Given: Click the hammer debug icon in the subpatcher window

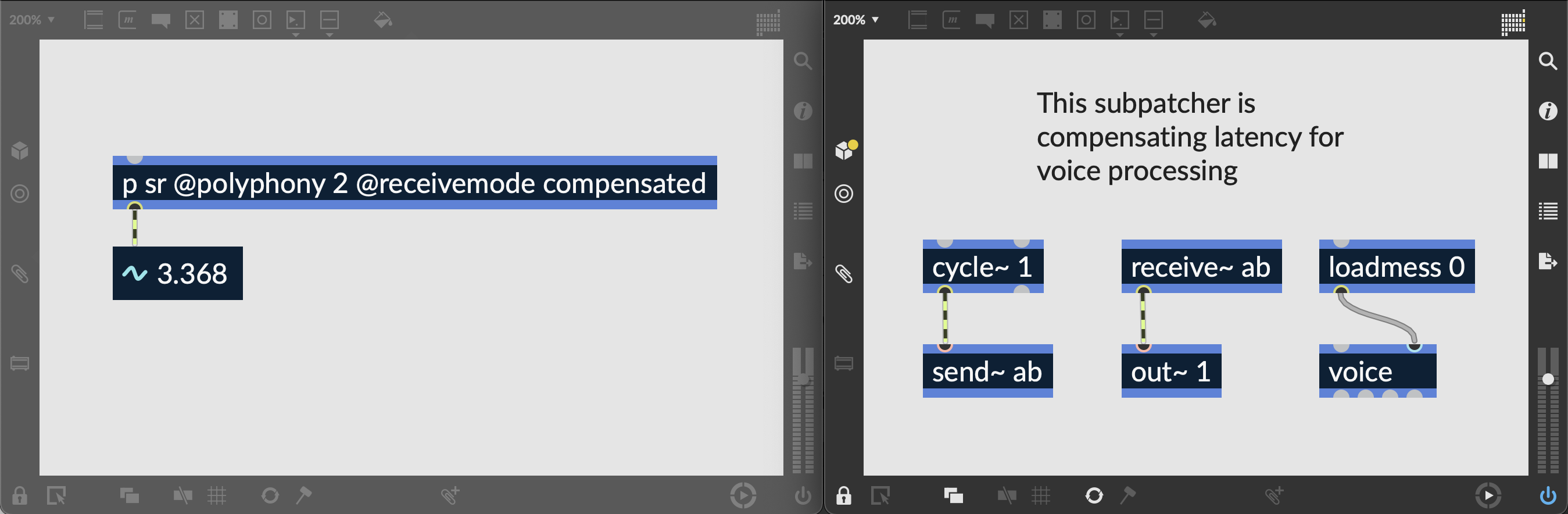Looking at the screenshot, I should tap(1127, 495).
